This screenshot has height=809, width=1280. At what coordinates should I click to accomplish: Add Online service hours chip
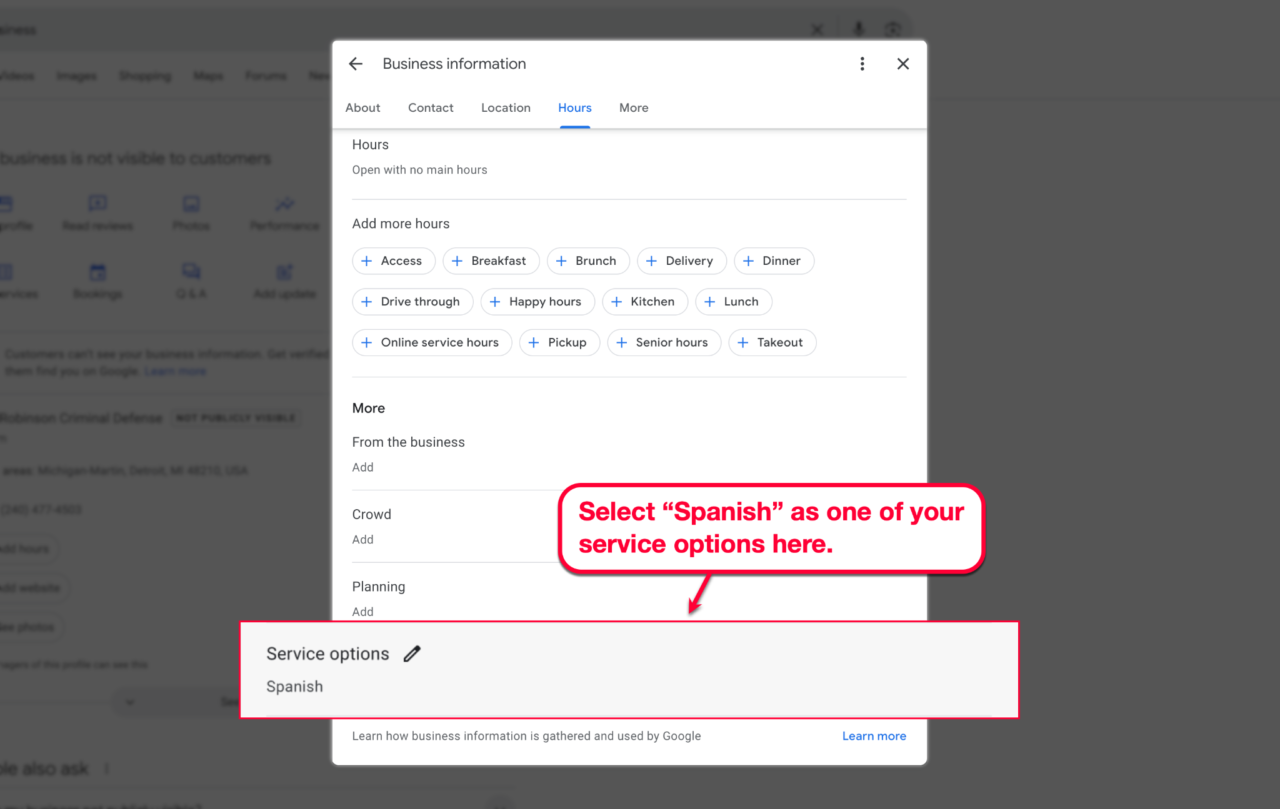tap(431, 343)
